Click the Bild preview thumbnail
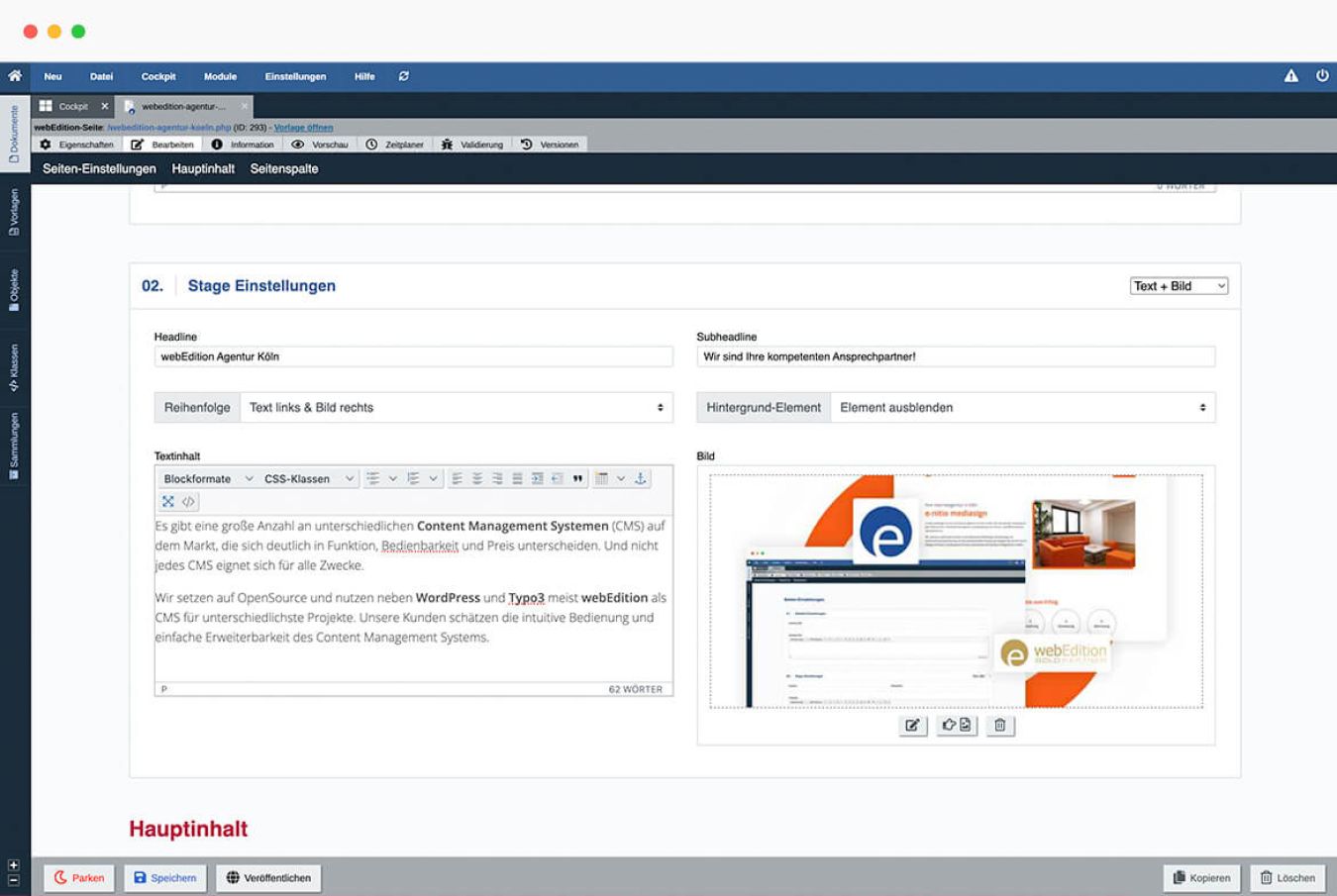The image size is (1337, 896). (x=956, y=591)
